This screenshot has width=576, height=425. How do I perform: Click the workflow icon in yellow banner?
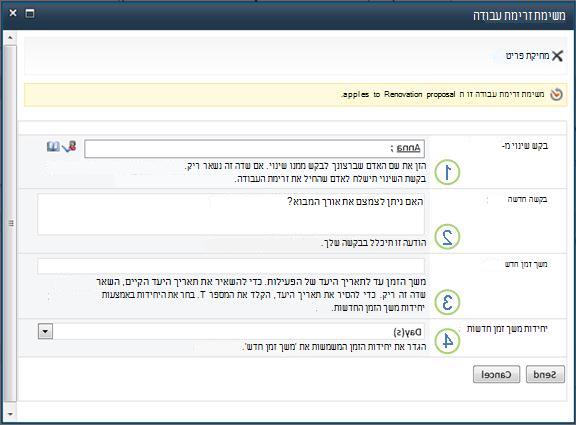[556, 94]
